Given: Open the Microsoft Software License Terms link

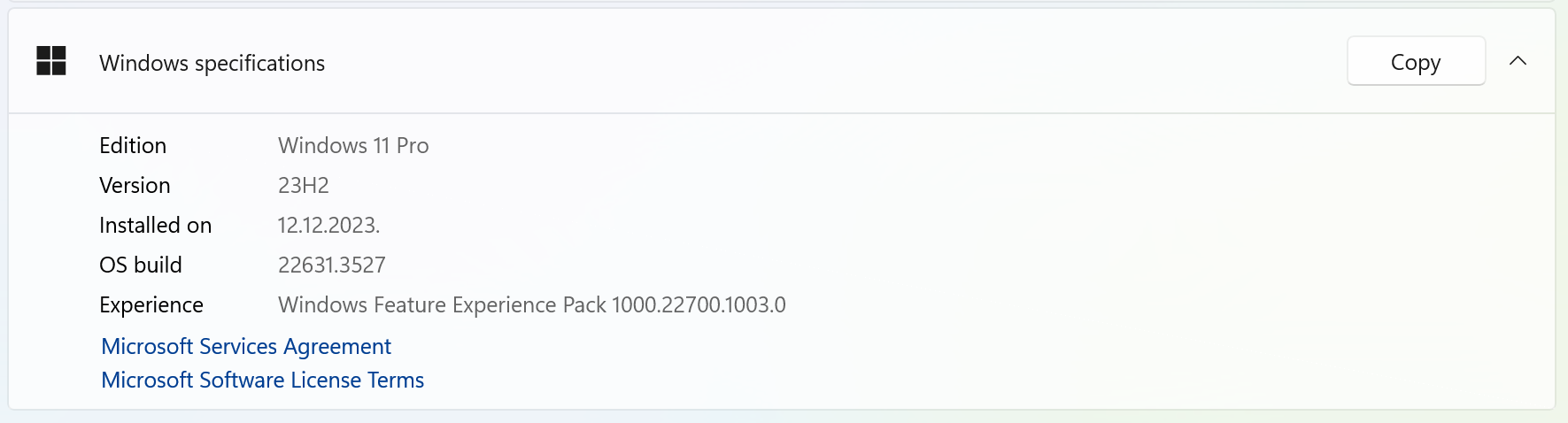Looking at the screenshot, I should click(x=262, y=380).
